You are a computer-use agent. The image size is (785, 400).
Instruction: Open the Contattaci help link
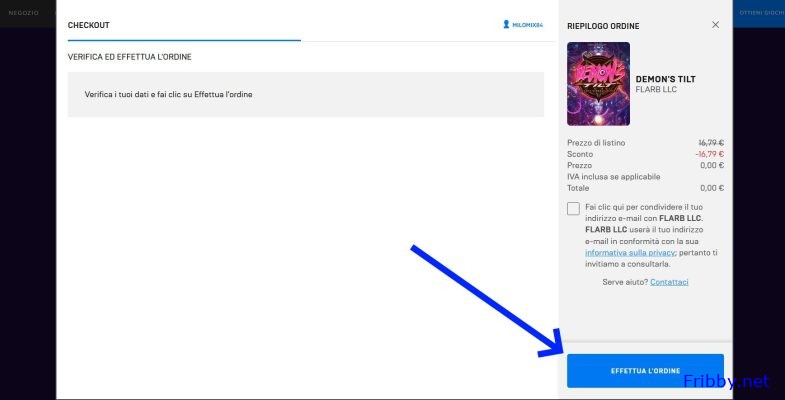coord(669,282)
